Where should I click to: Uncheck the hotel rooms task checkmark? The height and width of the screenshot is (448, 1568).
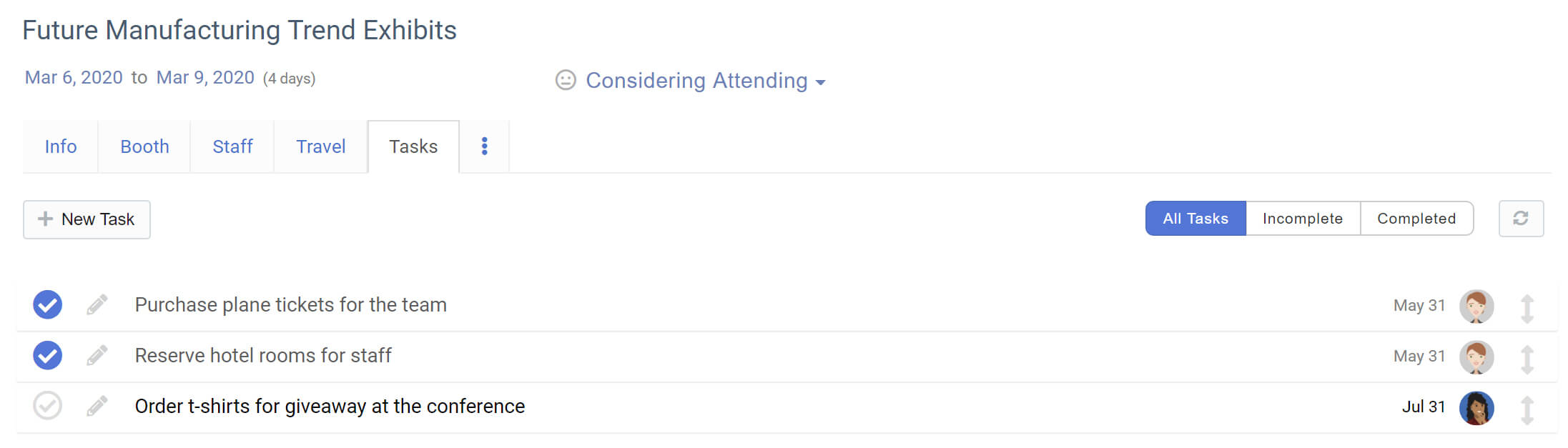click(x=47, y=356)
